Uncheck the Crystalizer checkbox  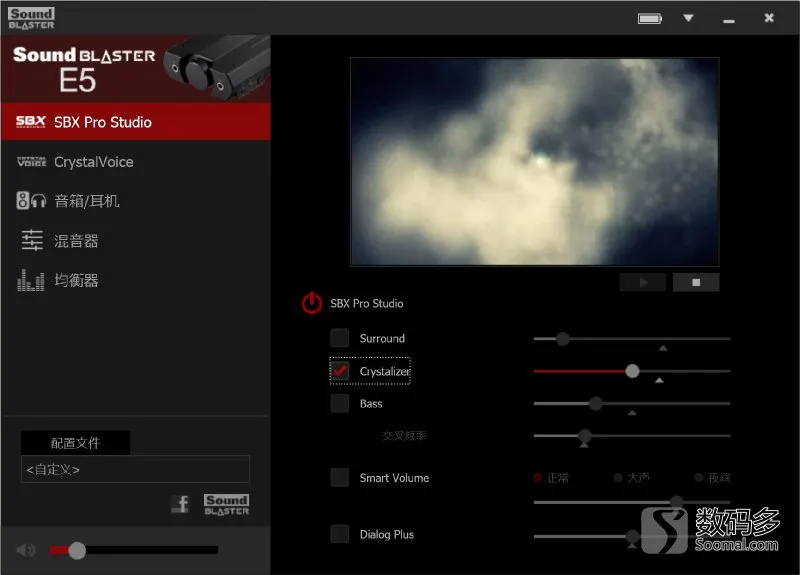coord(339,371)
